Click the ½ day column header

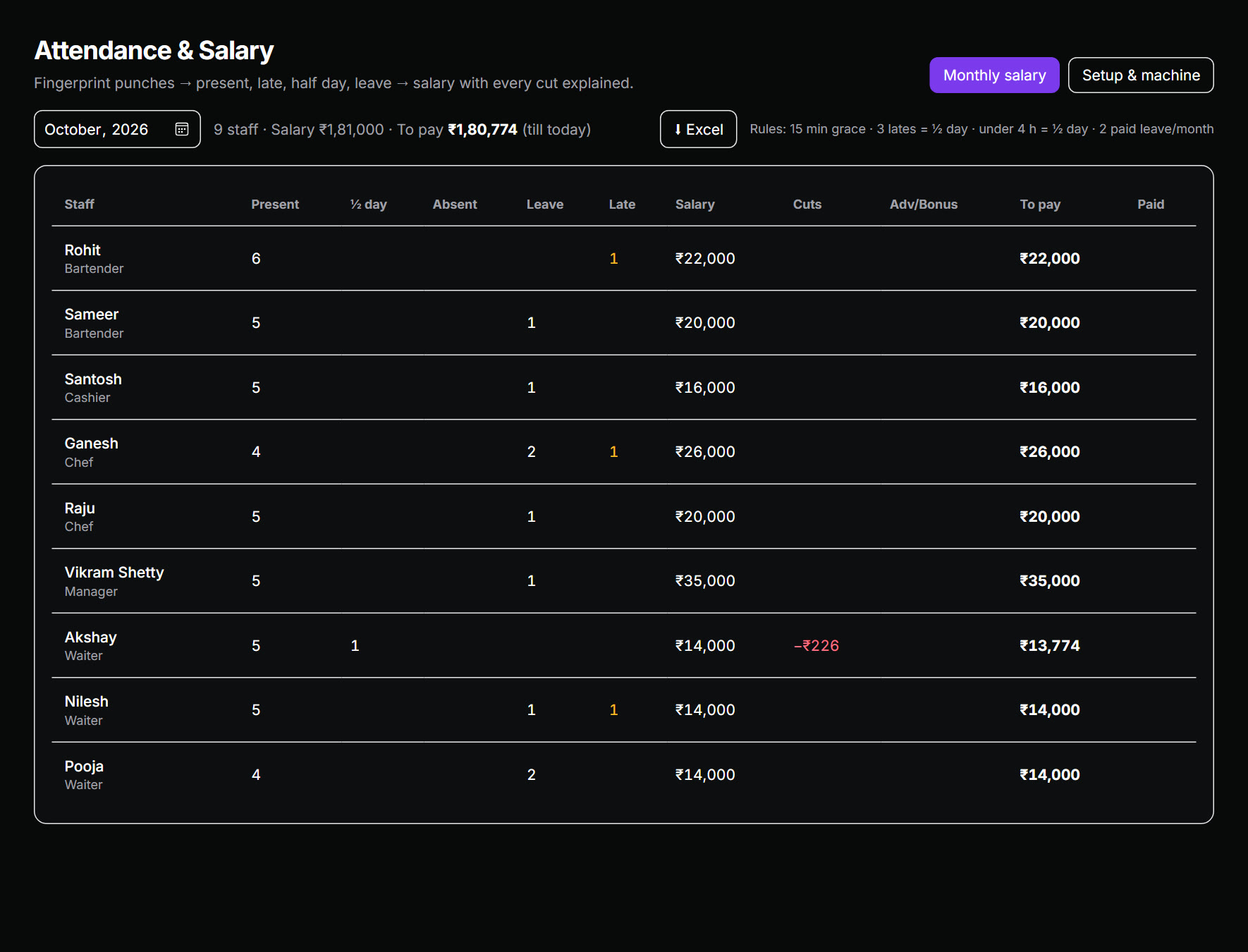tap(369, 205)
